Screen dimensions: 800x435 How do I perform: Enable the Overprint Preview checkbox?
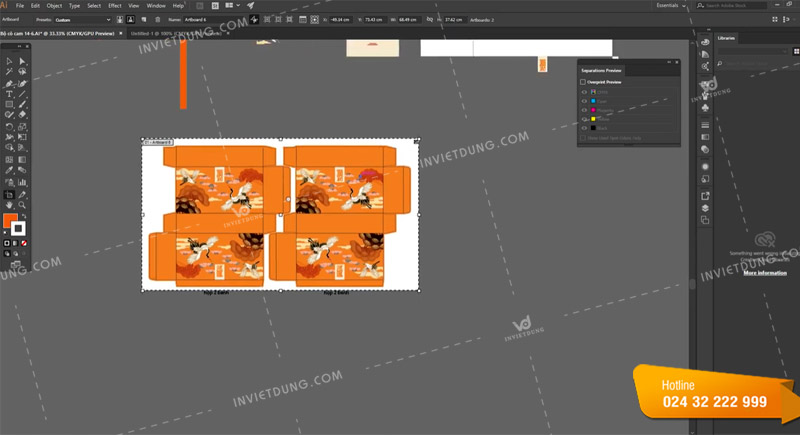coord(583,82)
